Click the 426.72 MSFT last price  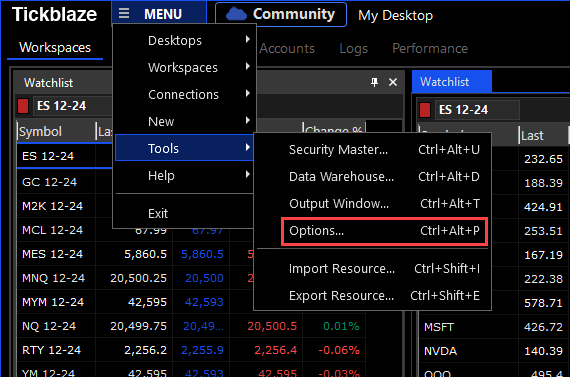coord(543,327)
